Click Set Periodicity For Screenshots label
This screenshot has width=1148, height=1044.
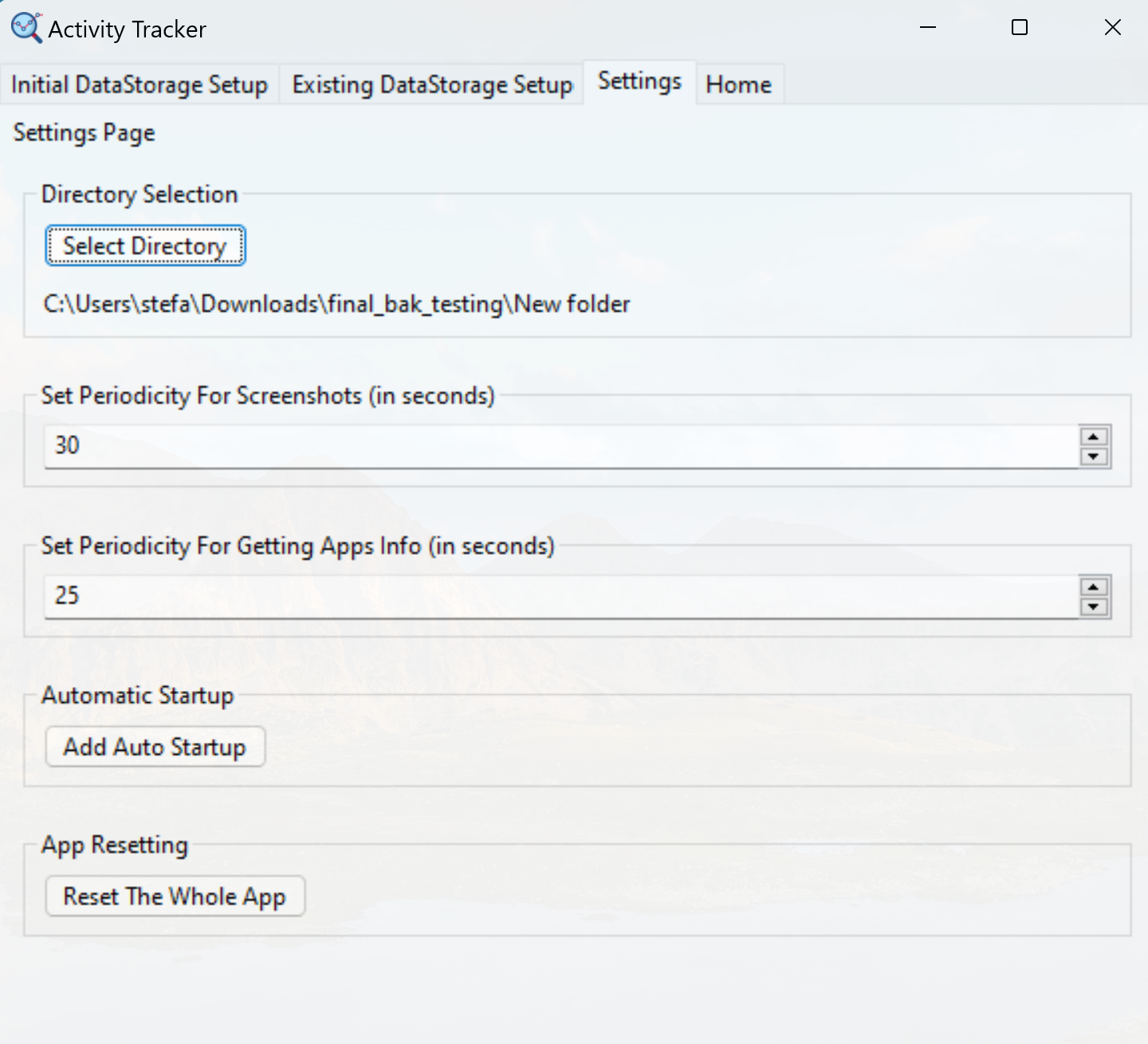click(x=268, y=396)
